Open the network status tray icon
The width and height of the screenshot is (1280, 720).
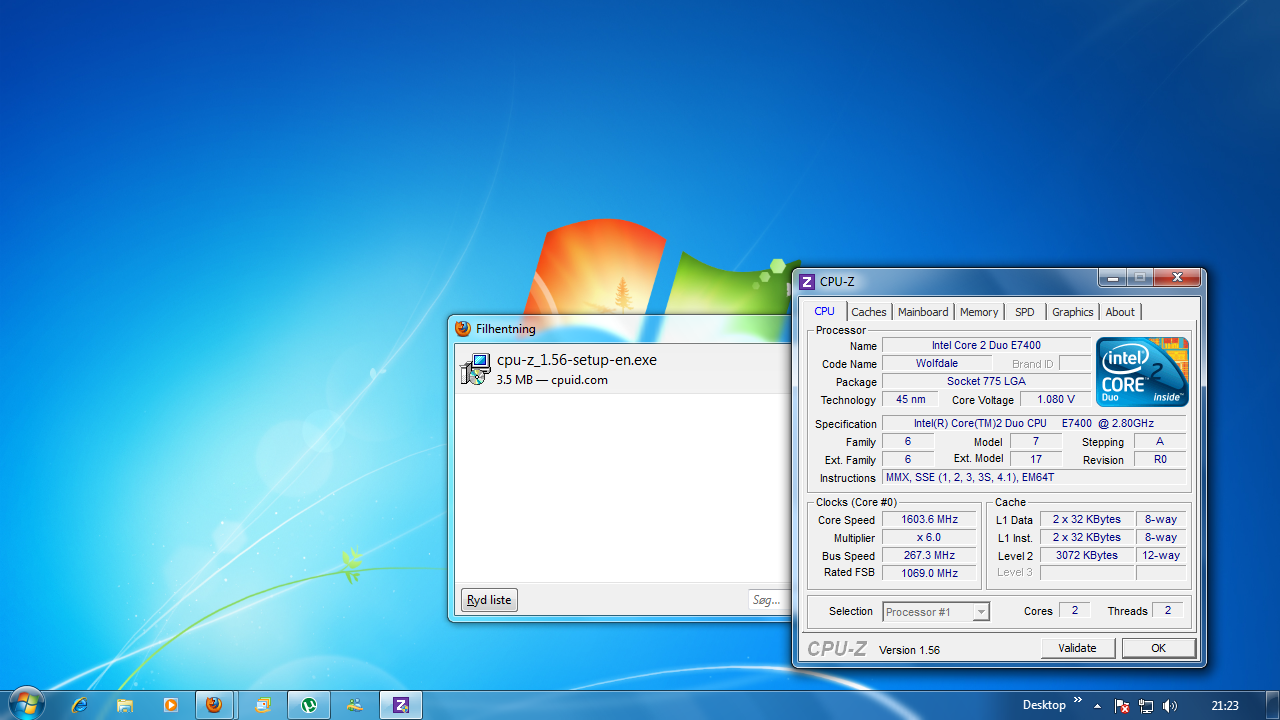click(1146, 706)
